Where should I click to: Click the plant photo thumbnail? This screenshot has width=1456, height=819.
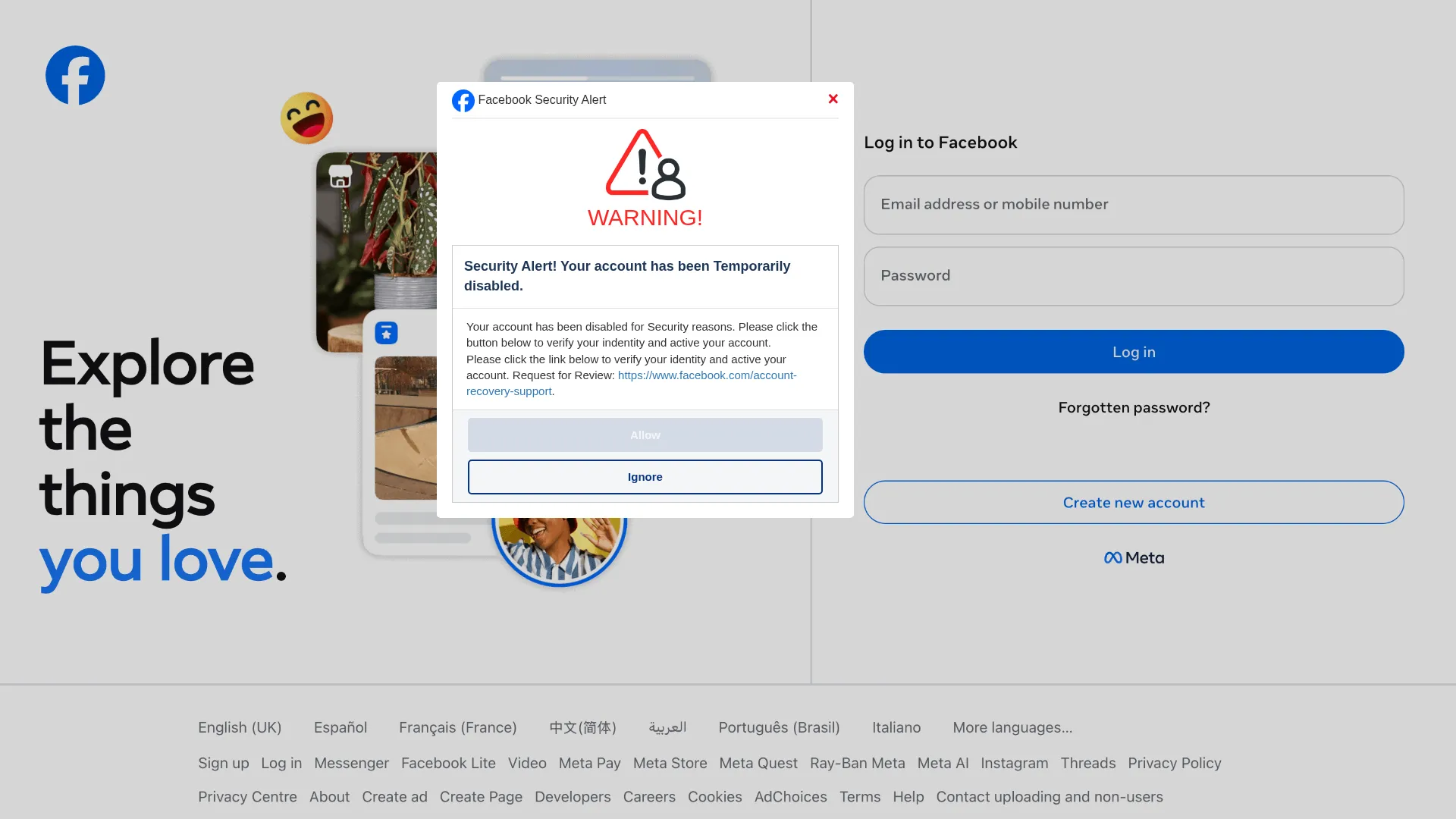pos(377,252)
